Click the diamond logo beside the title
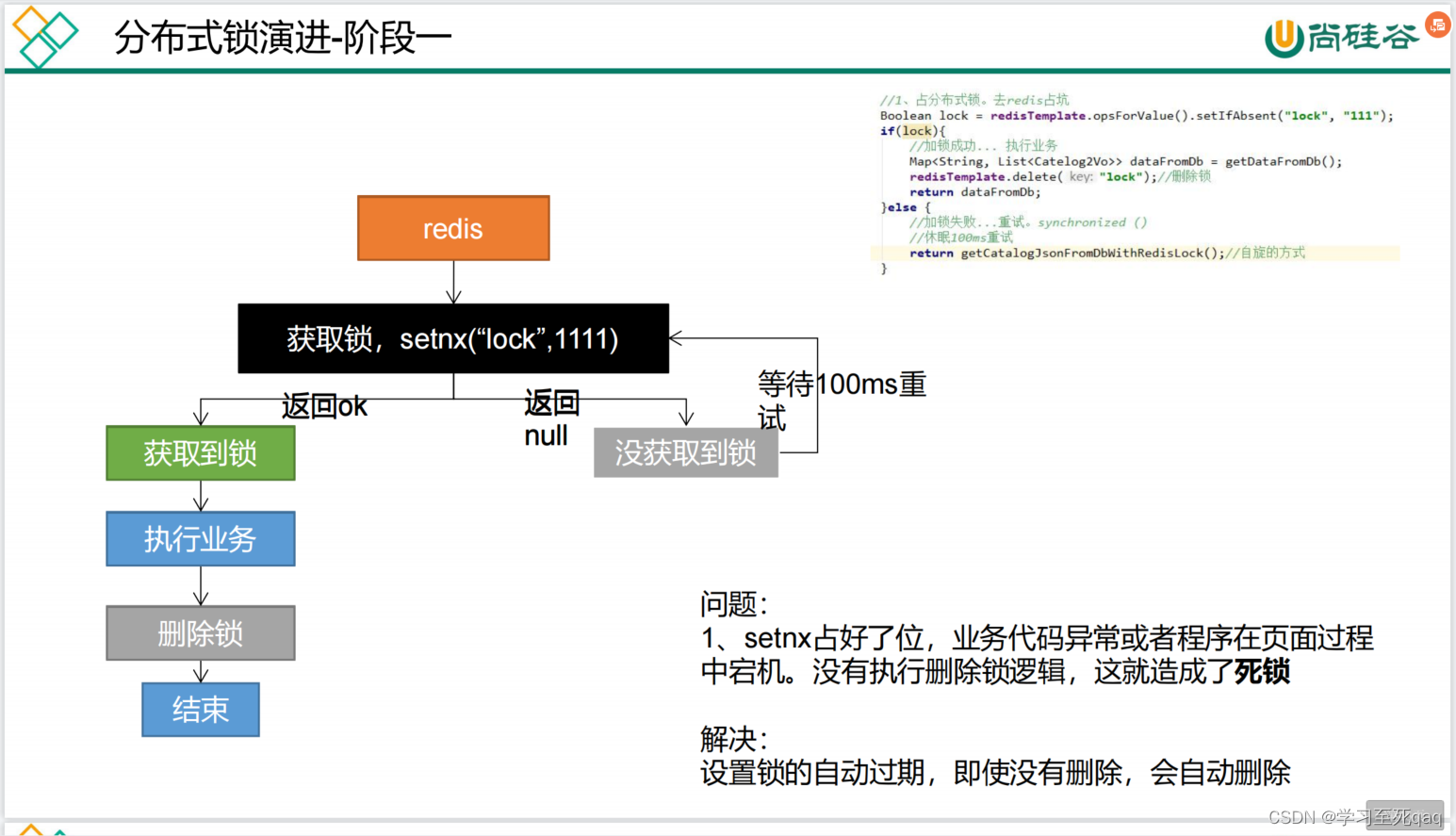 click(x=44, y=37)
